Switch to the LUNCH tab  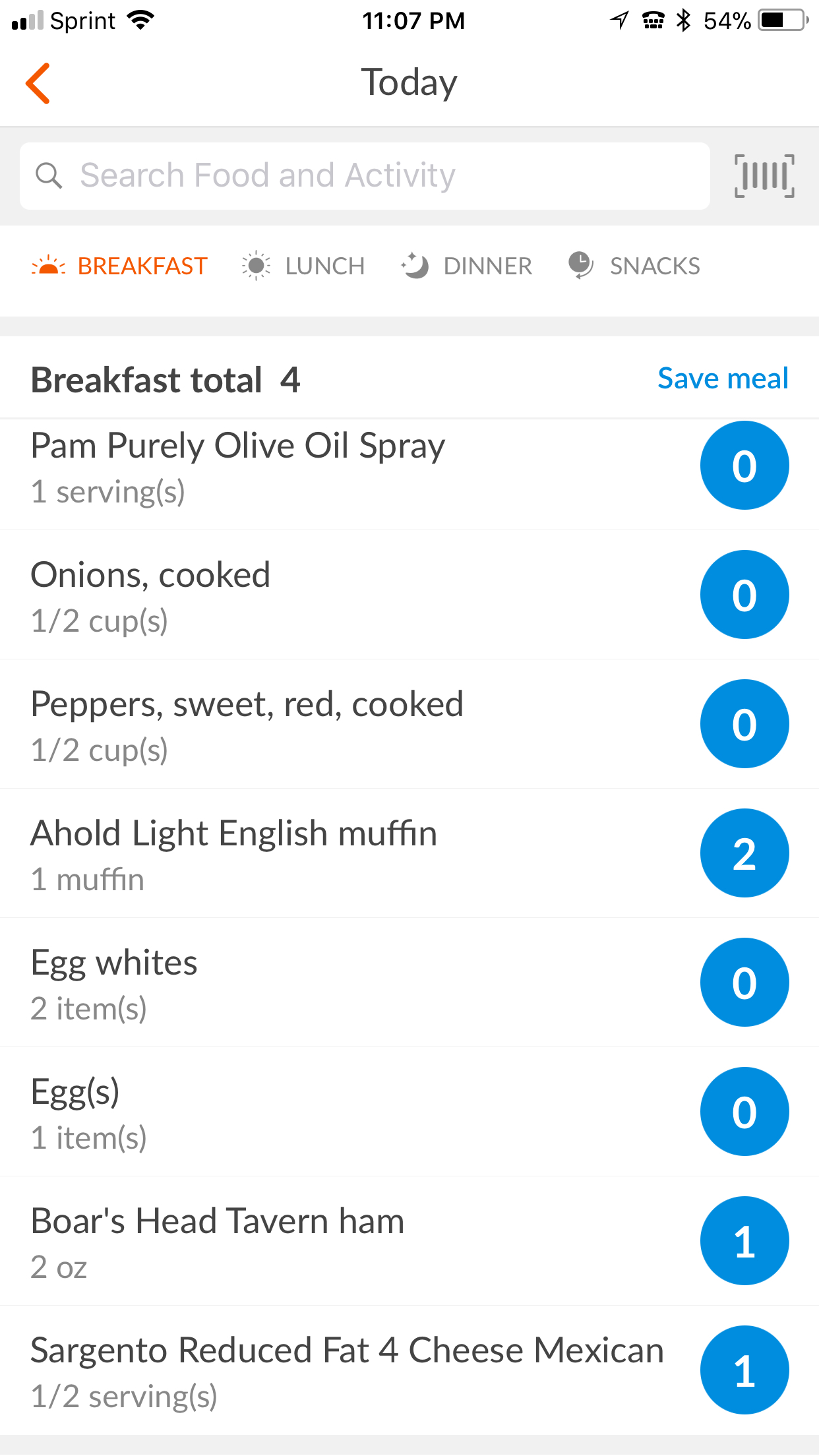(324, 266)
